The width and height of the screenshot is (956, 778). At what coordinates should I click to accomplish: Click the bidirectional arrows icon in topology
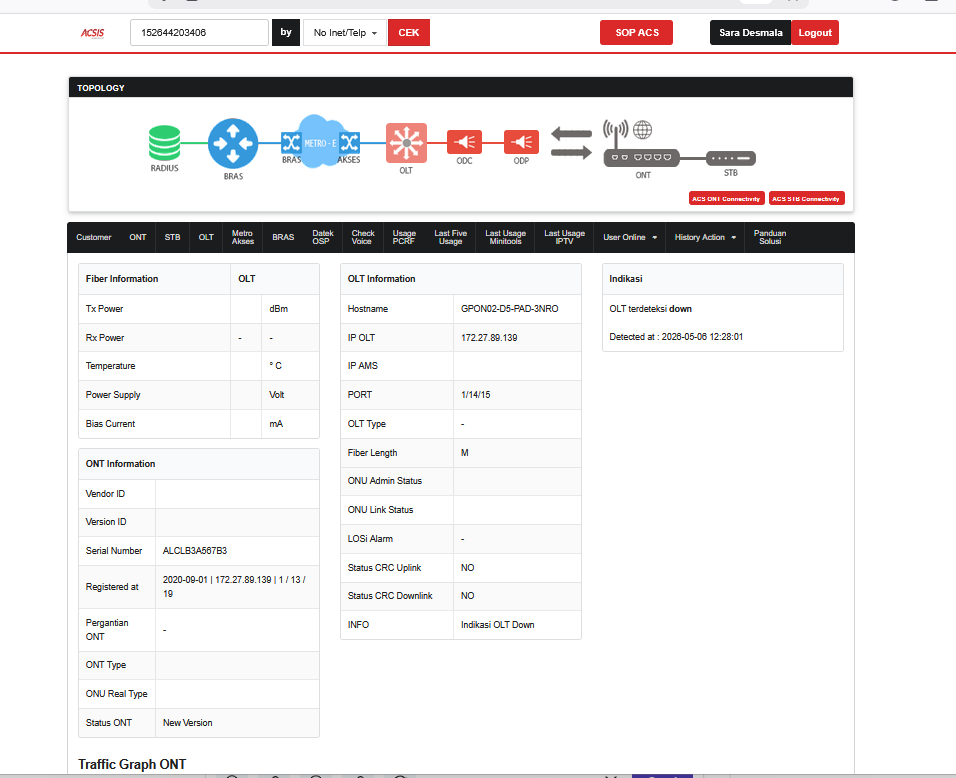pyautogui.click(x=571, y=143)
